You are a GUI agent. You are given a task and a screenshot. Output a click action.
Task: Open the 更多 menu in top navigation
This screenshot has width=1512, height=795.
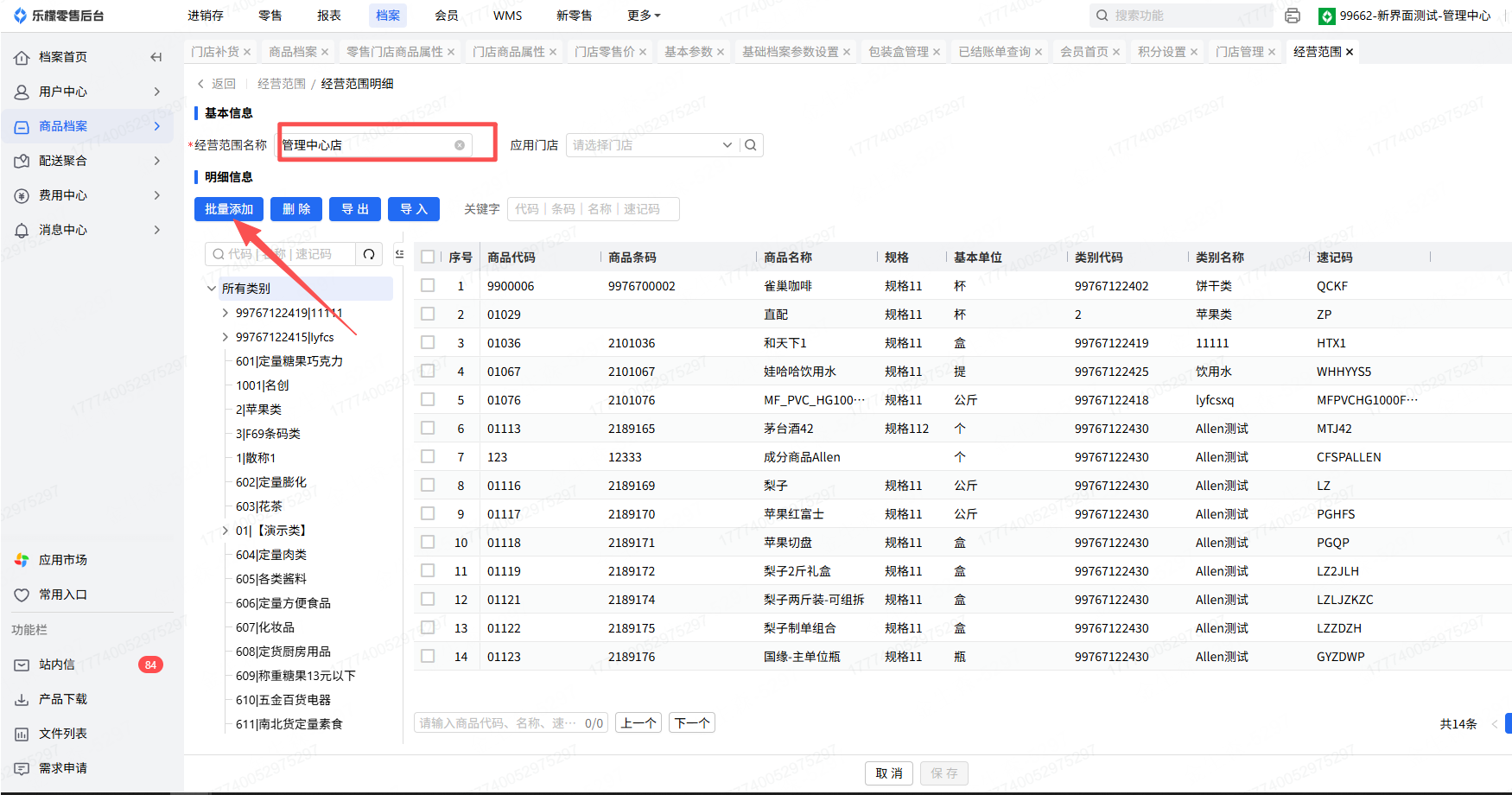click(x=644, y=16)
